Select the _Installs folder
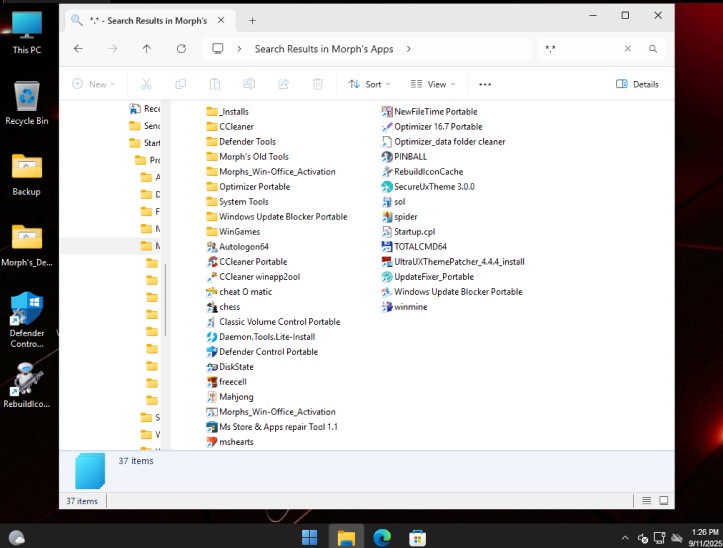The image size is (723, 548). pyautogui.click(x=228, y=112)
